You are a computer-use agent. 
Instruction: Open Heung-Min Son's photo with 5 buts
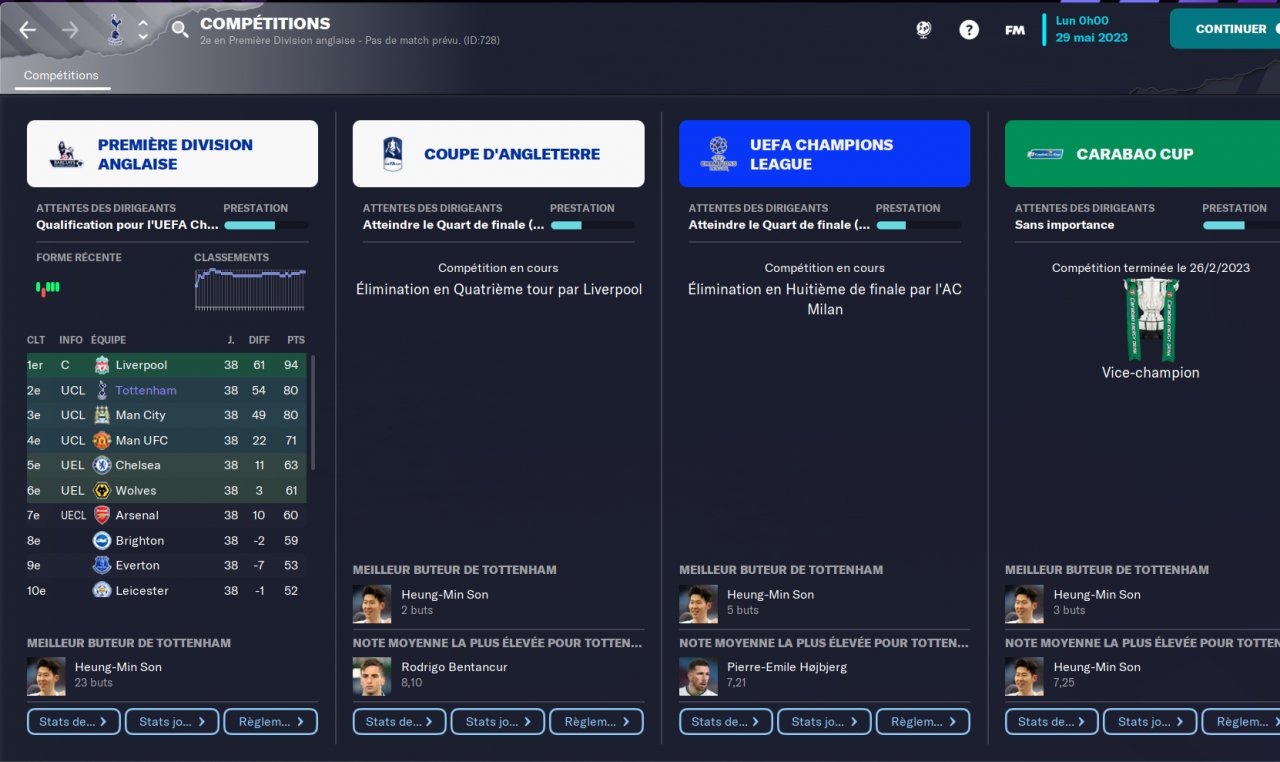tap(698, 604)
